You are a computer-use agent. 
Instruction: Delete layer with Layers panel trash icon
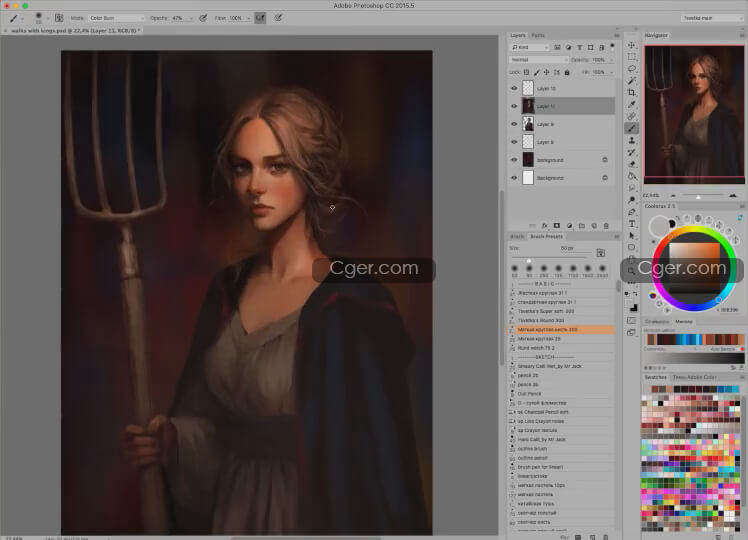tap(606, 226)
